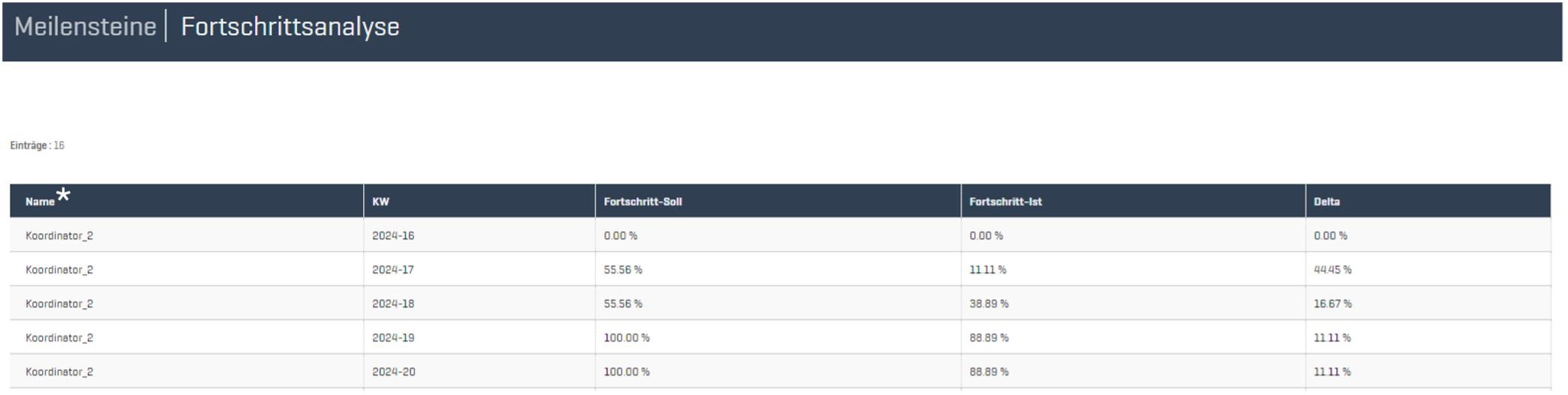Click the 38.89 % Fortschritt-Ist value
The width and height of the screenshot is (1568, 395).
click(989, 304)
